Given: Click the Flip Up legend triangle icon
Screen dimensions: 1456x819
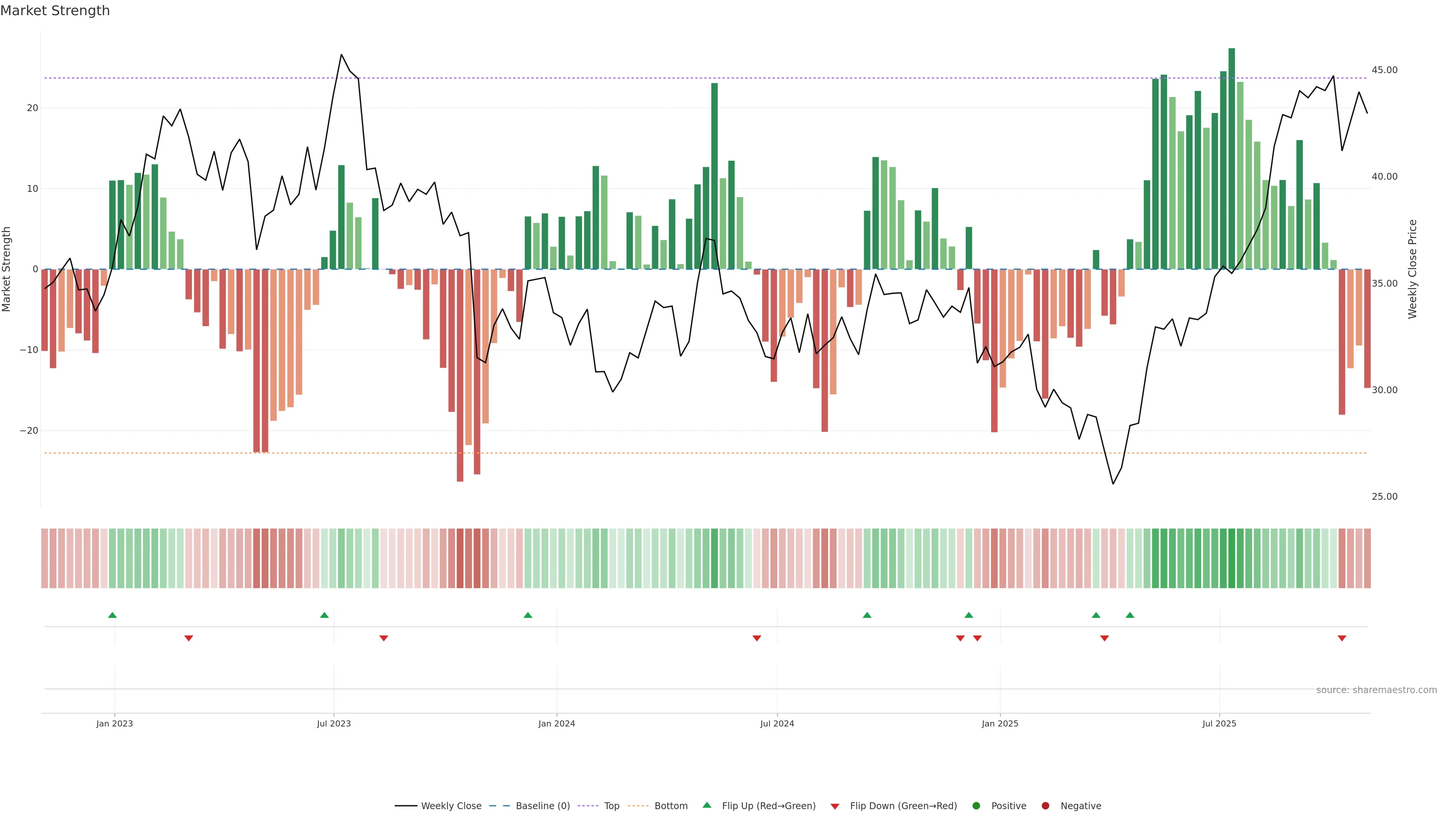Looking at the screenshot, I should tap(706, 805).
